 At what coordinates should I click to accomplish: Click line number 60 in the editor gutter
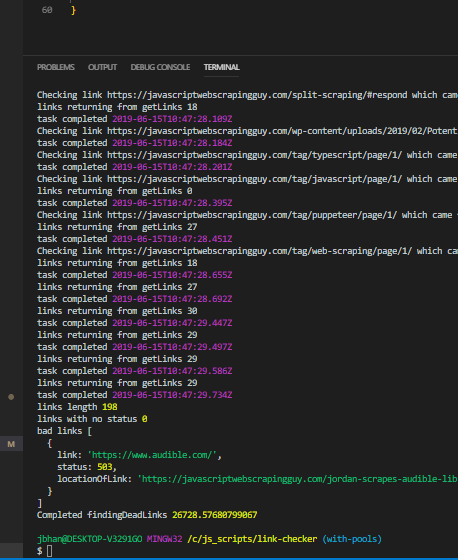pyautogui.click(x=47, y=10)
